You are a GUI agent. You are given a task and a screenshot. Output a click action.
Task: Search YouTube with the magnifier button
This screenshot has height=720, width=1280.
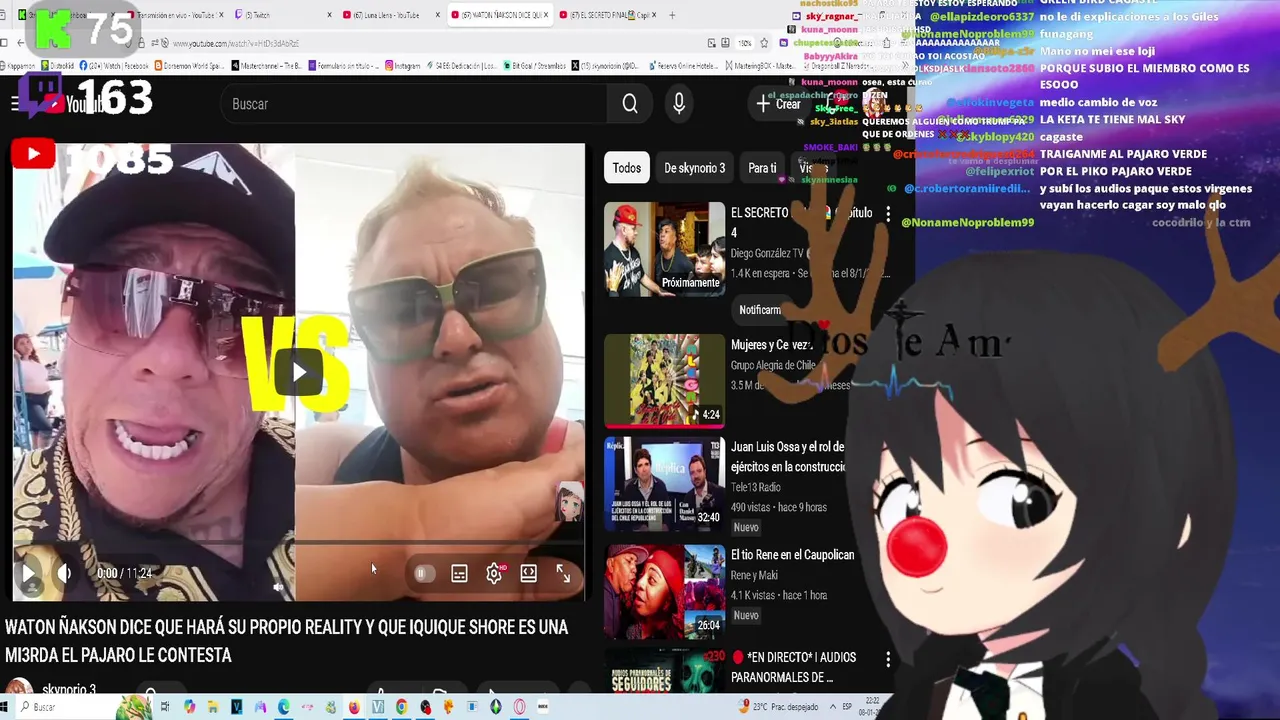tap(630, 104)
